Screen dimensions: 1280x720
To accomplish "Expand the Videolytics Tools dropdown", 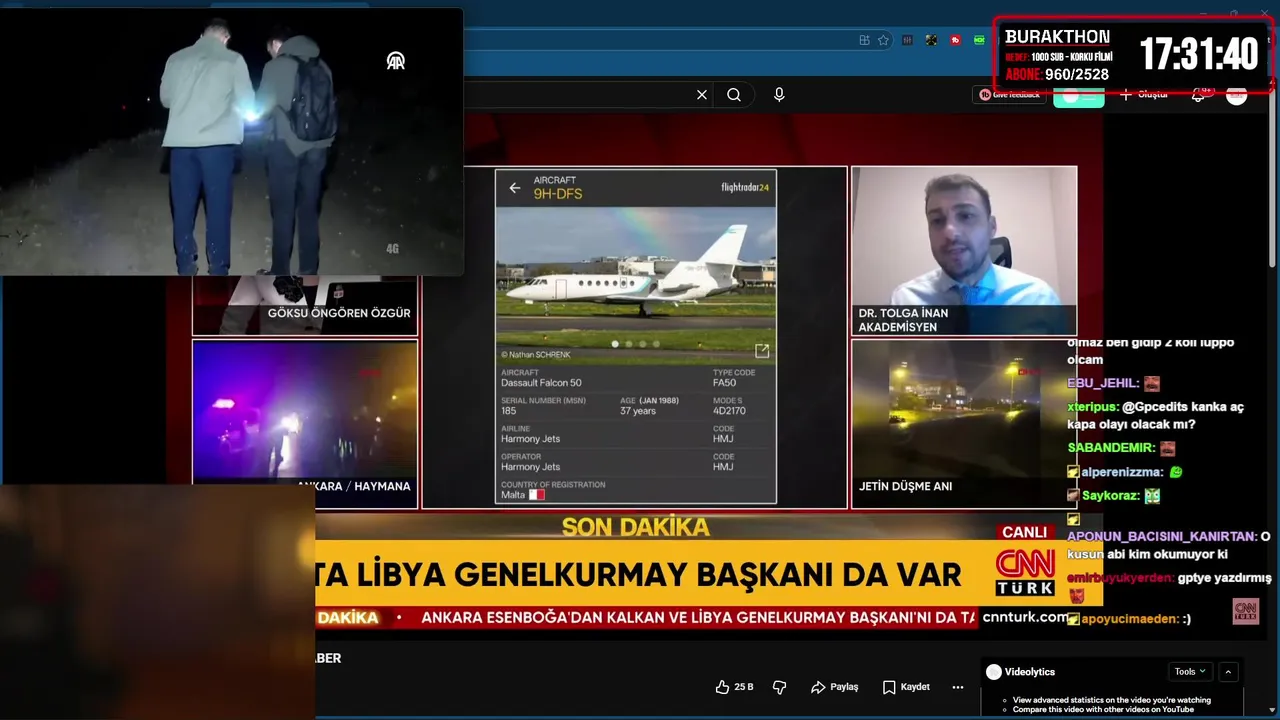I will pyautogui.click(x=1190, y=672).
